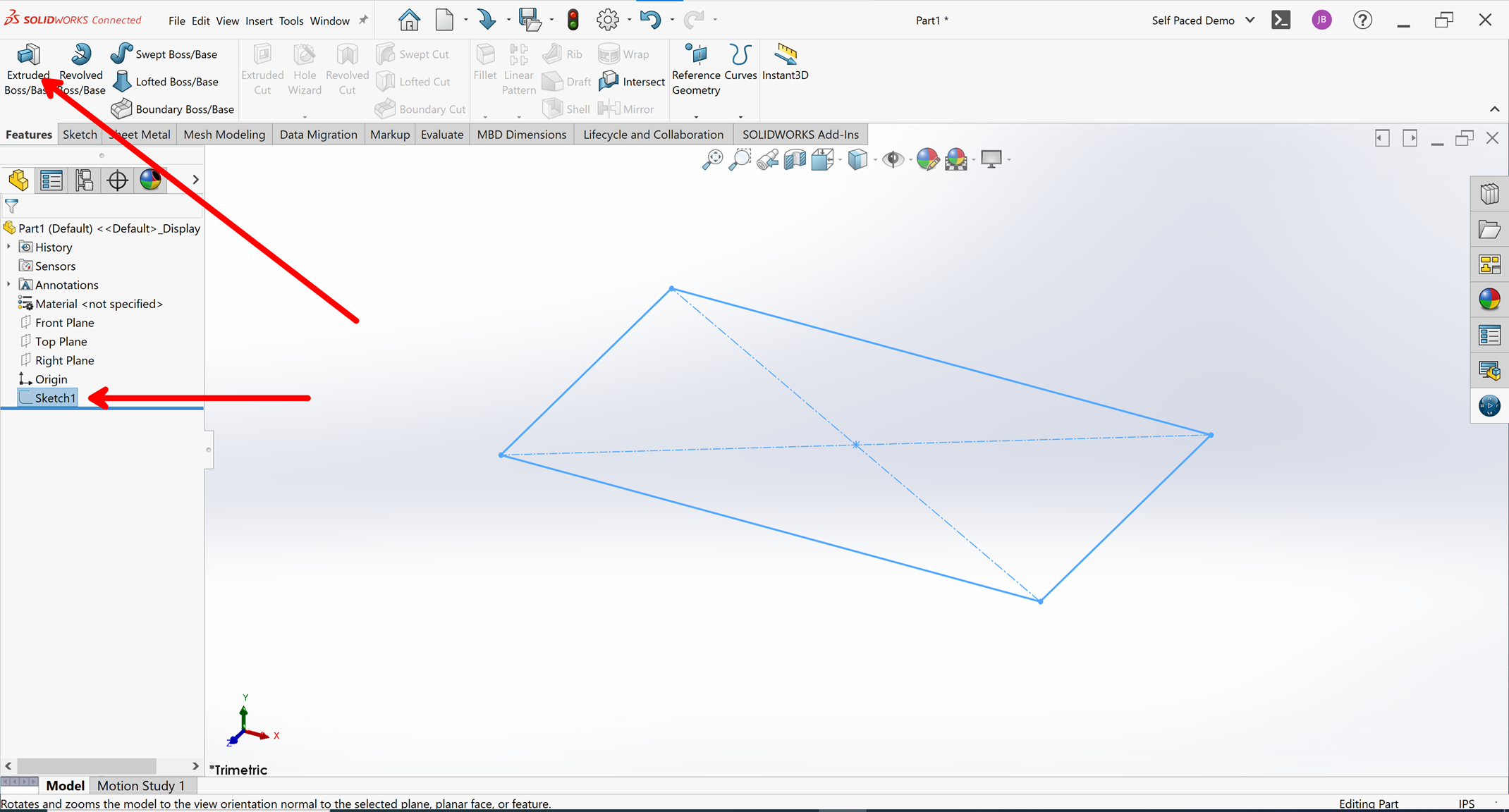Select Sketch1 in the feature tree

(x=55, y=398)
